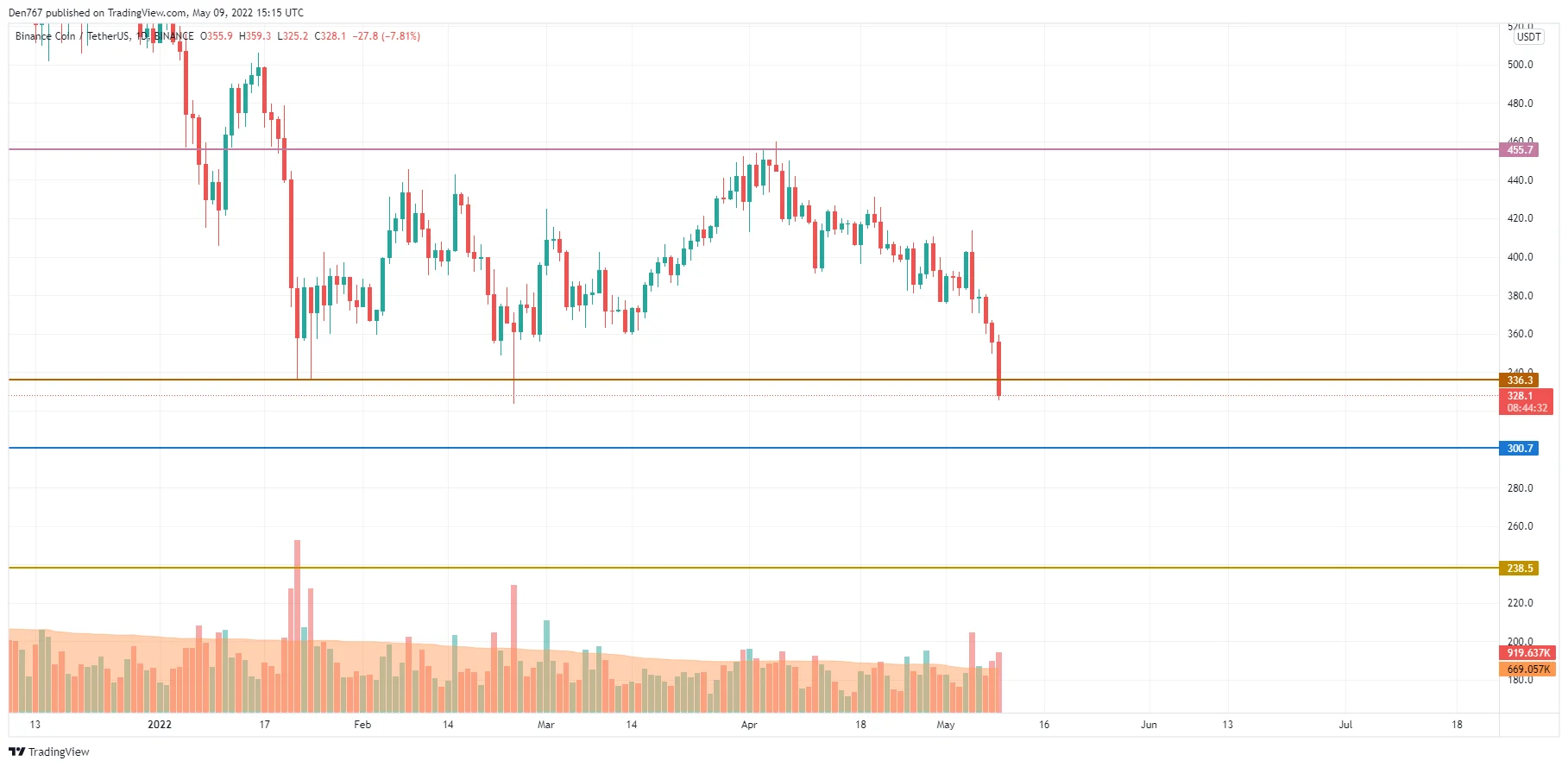This screenshot has height=767, width=1568.
Task: Click 500.0 on the price scale
Action: point(1520,65)
